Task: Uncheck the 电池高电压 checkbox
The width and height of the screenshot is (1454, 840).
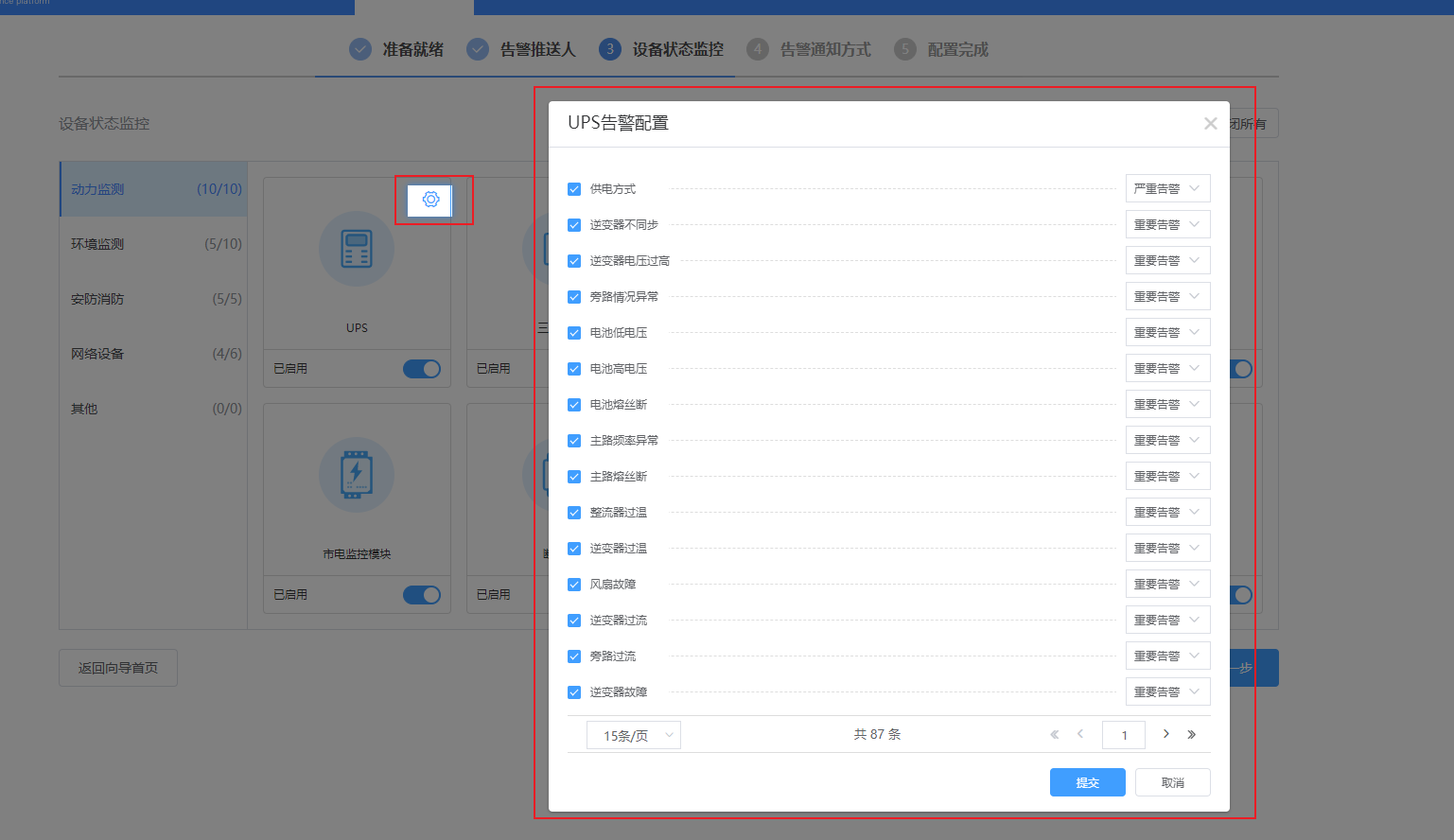Action: coord(574,369)
